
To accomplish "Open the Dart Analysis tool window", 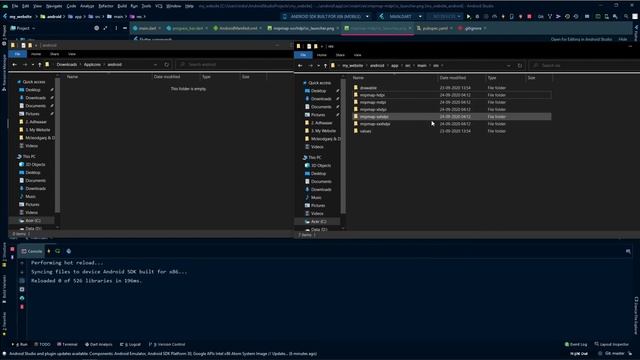I will [99, 344].
